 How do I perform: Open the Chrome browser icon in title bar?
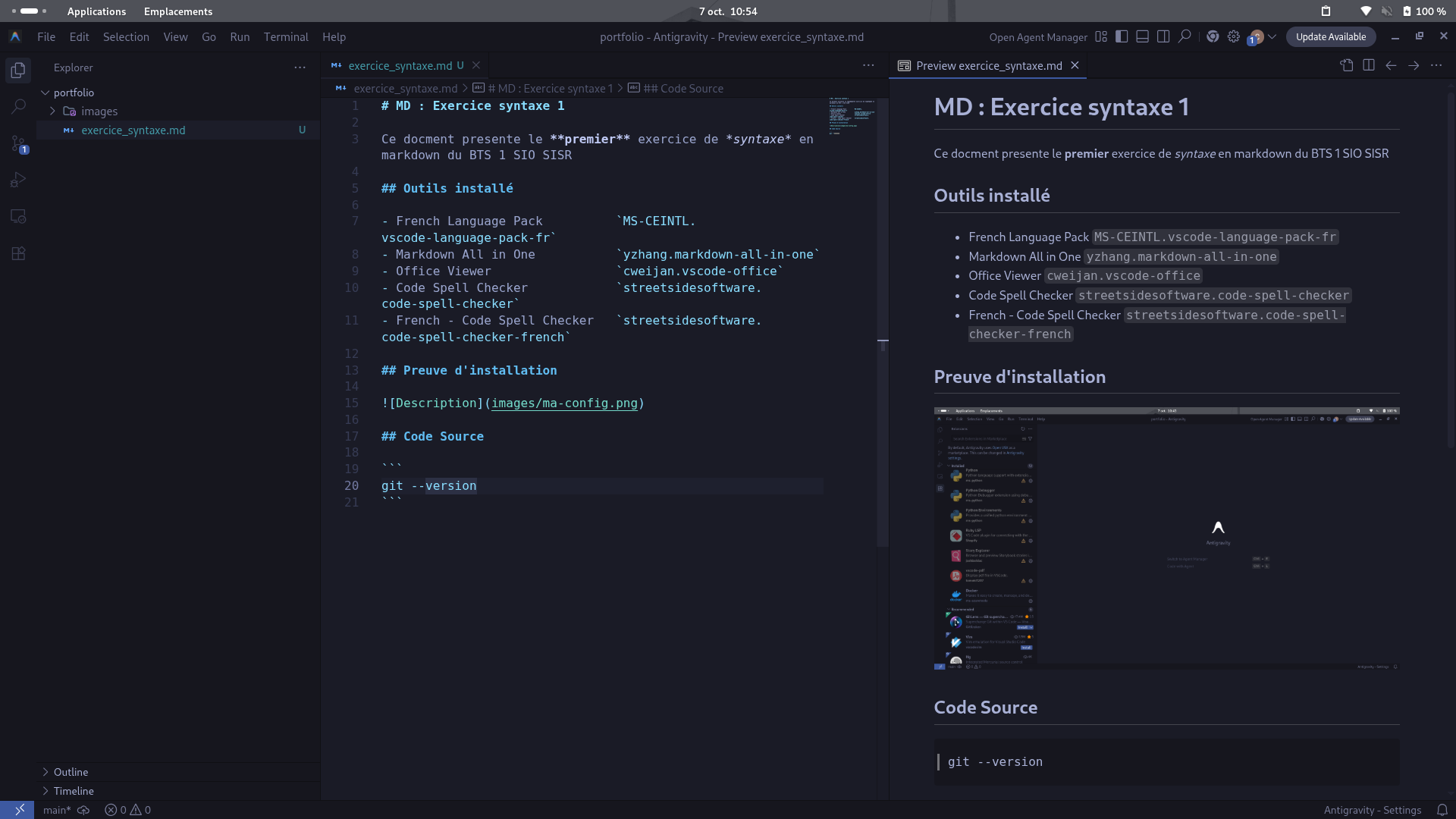click(1213, 36)
